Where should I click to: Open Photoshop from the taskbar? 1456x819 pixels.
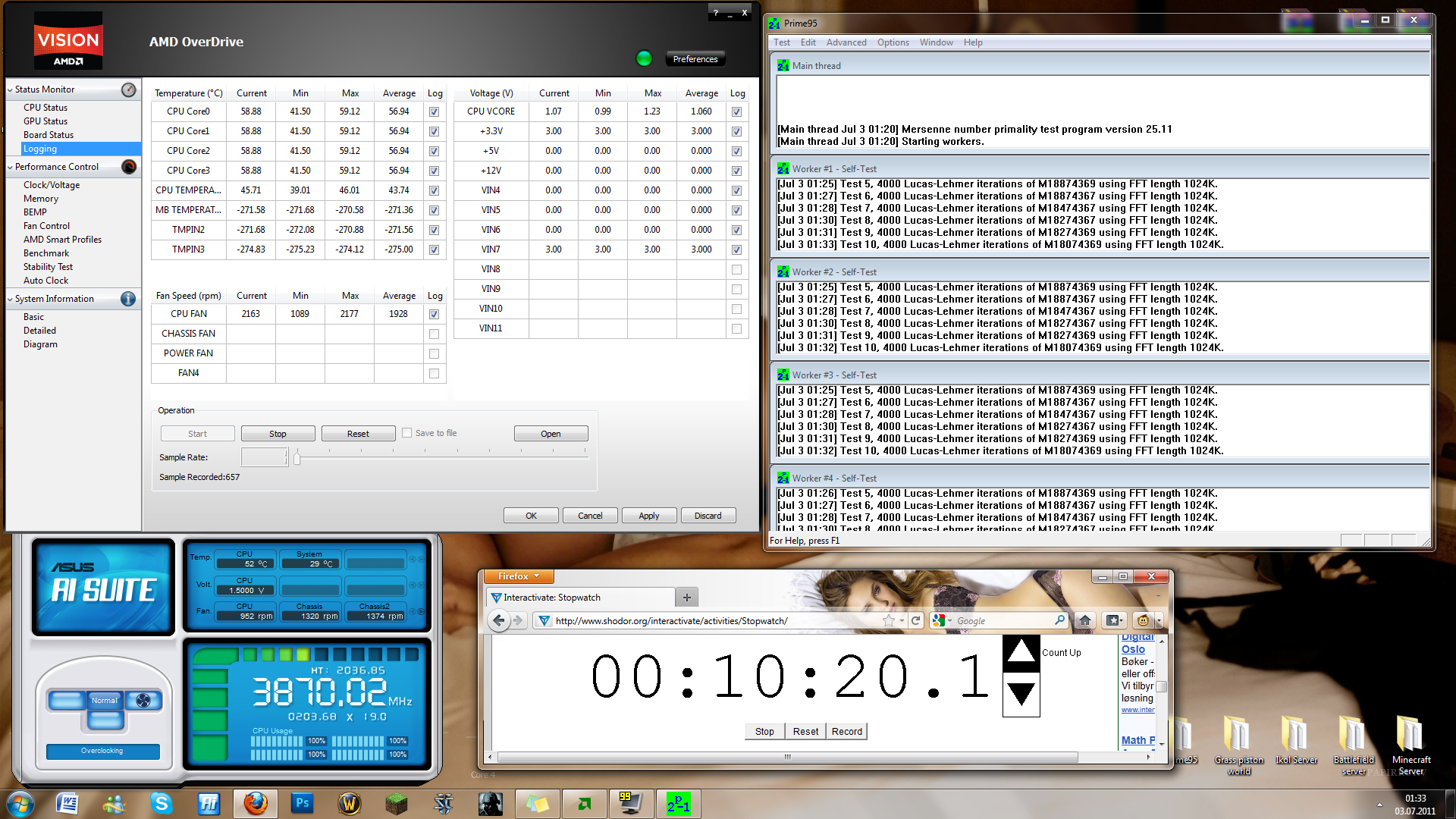pyautogui.click(x=303, y=803)
